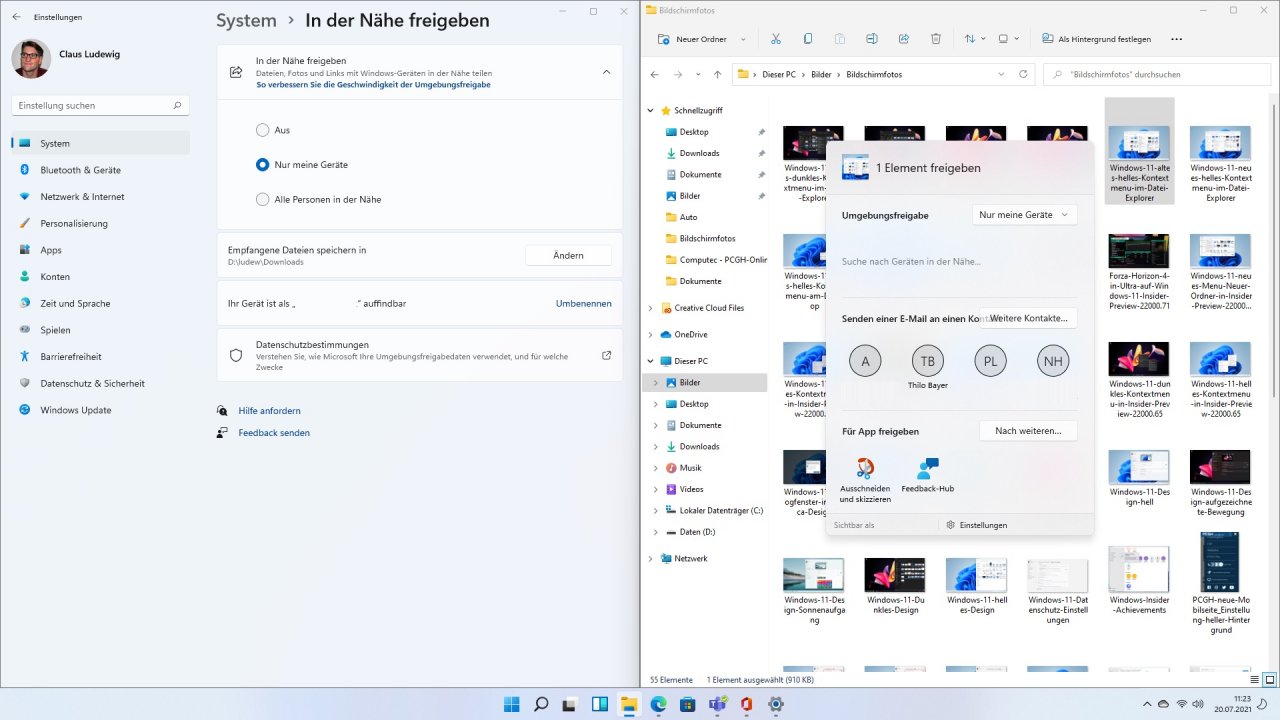Open Windows Update settings category
Image resolution: width=1280 pixels, height=720 pixels.
100,410
